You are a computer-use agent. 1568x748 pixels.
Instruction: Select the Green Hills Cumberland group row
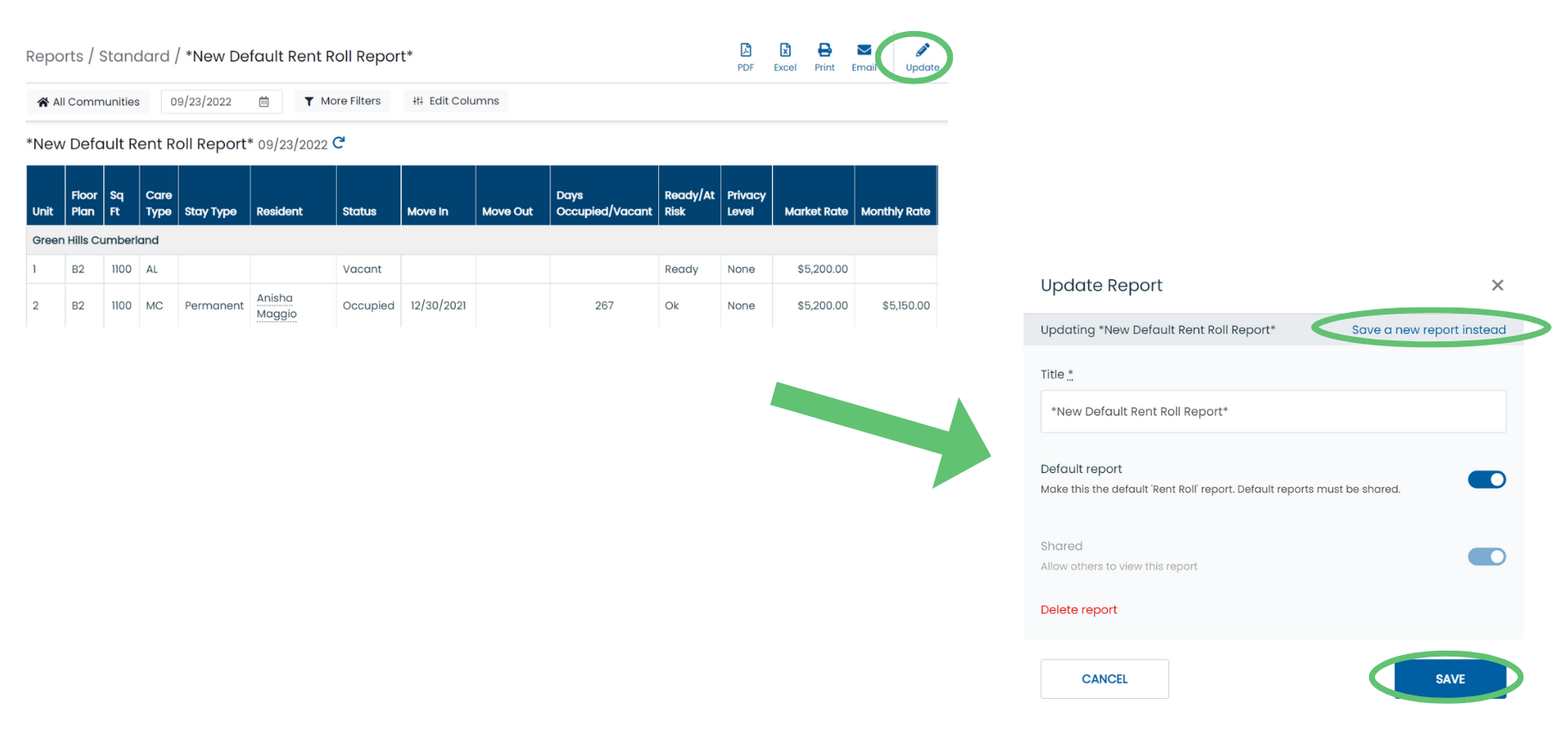[482, 240]
